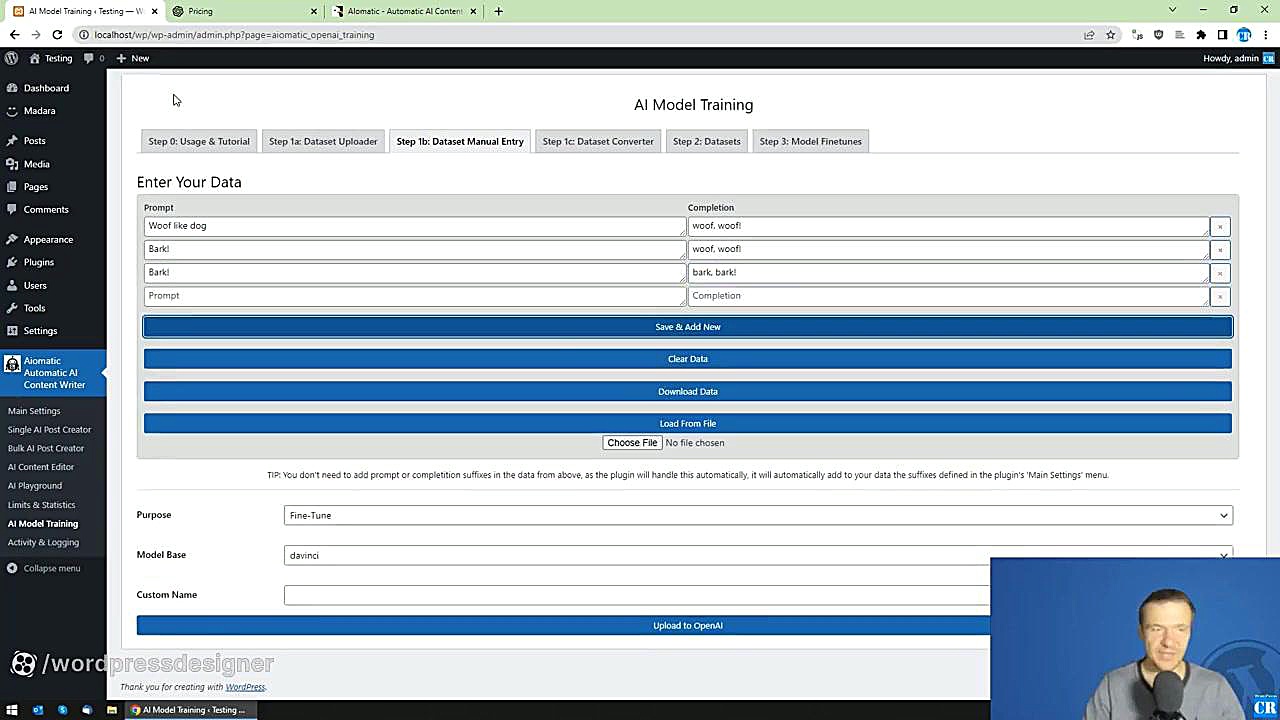Open a new browser tab
Image resolution: width=1280 pixels, height=720 pixels.
(x=498, y=11)
